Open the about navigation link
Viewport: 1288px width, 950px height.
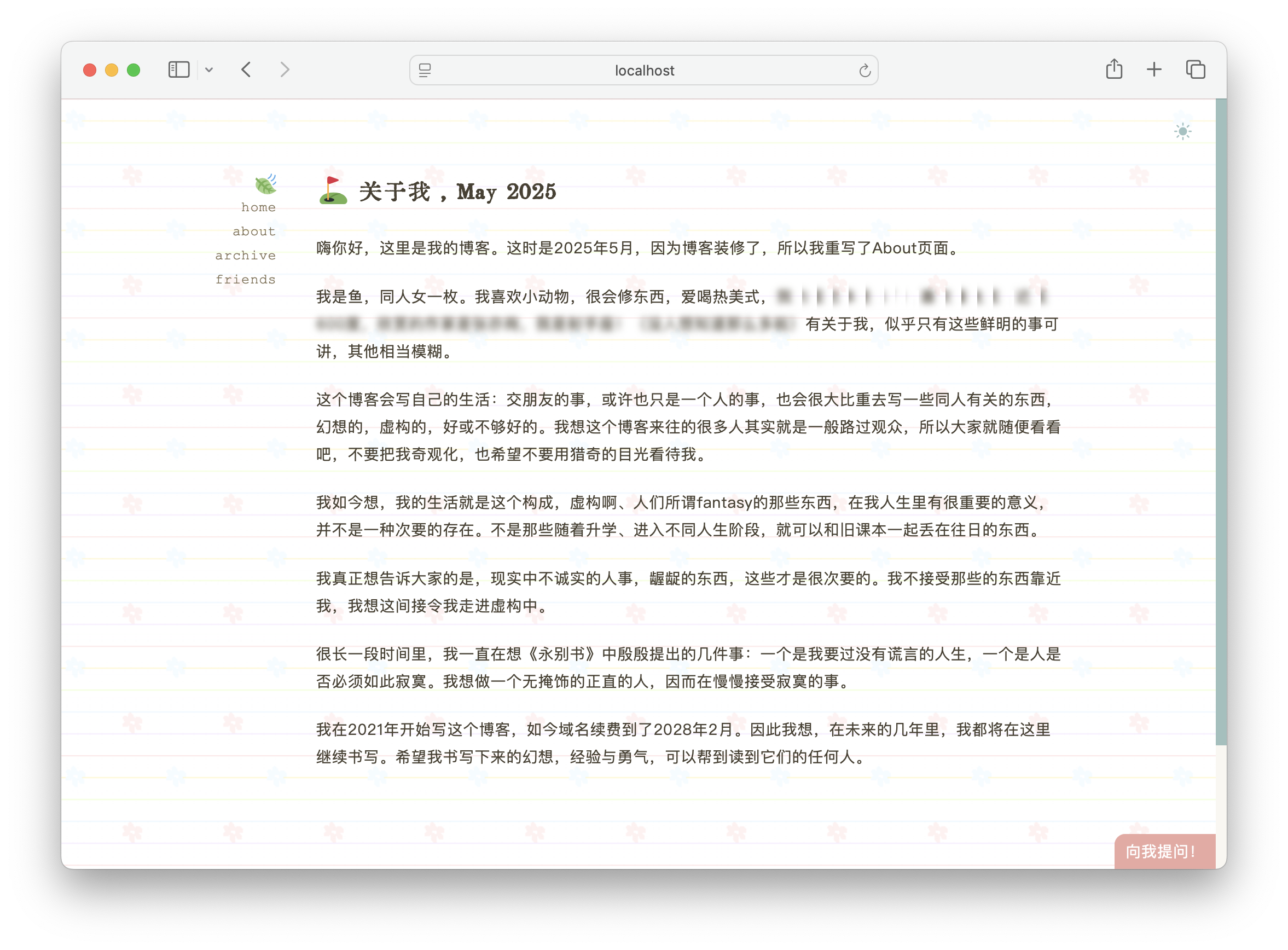pos(253,231)
